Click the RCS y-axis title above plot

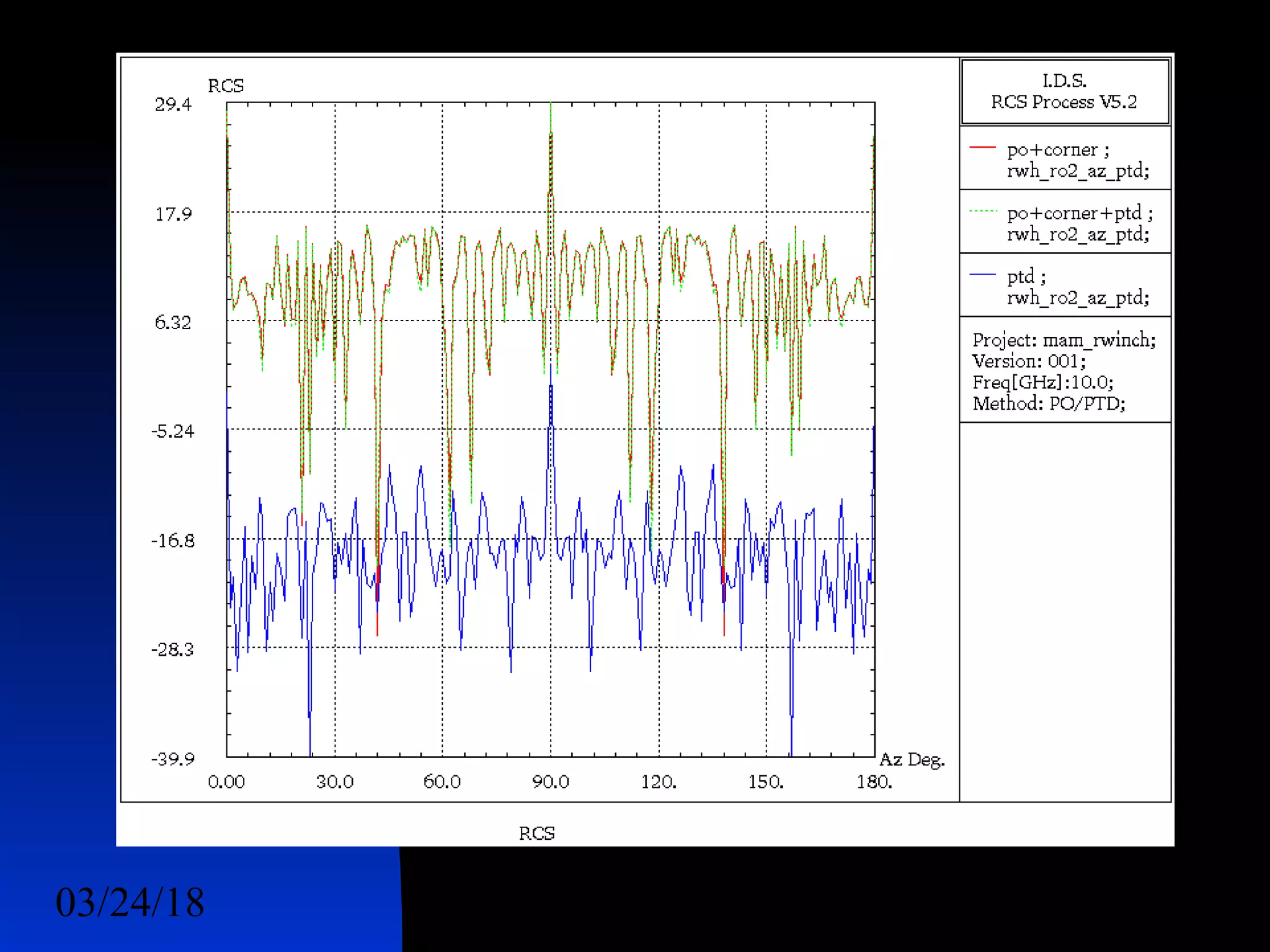click(x=226, y=86)
